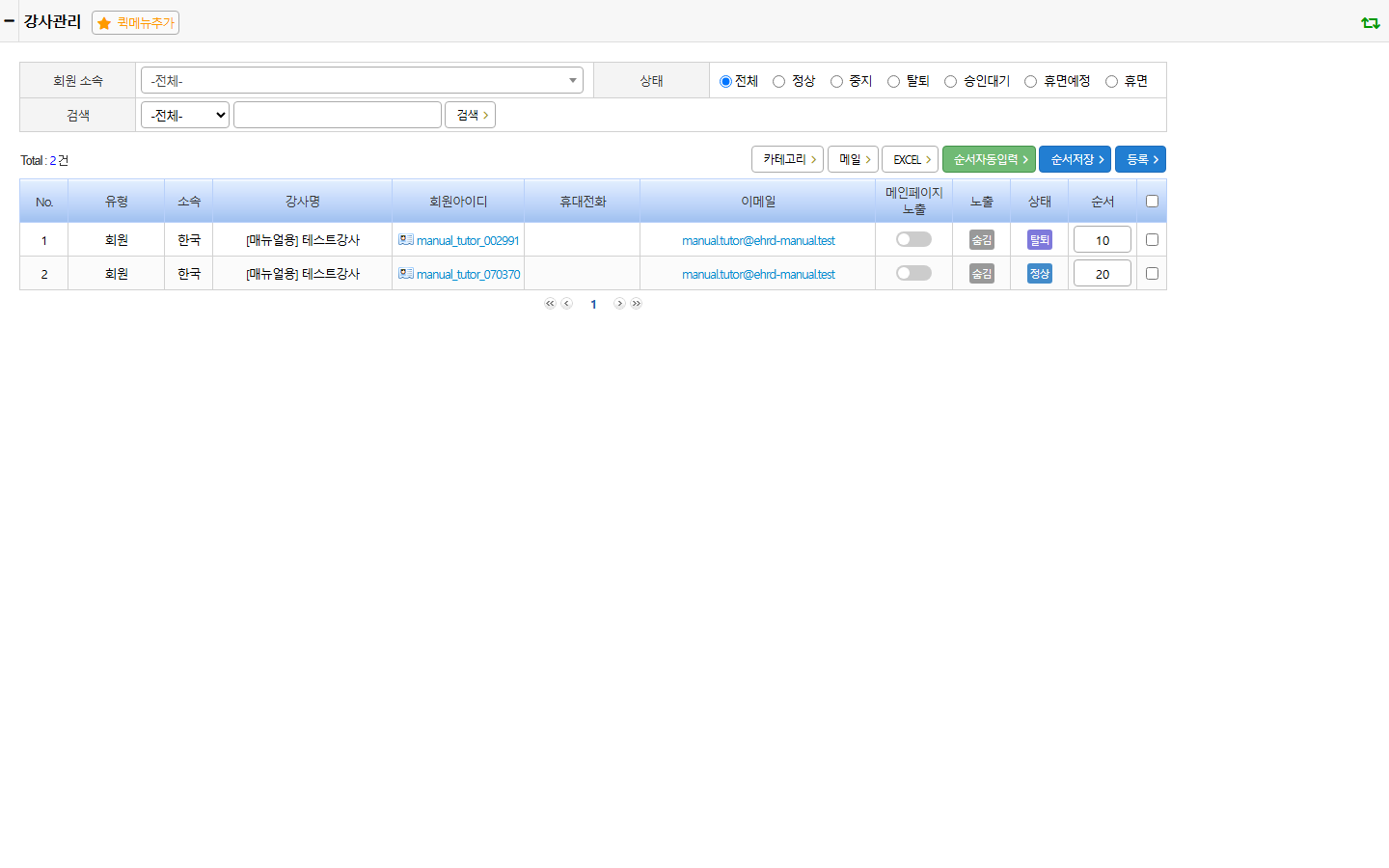The image size is (1389, 868).
Task: Check the select-all checkbox in table header
Action: 1152,201
